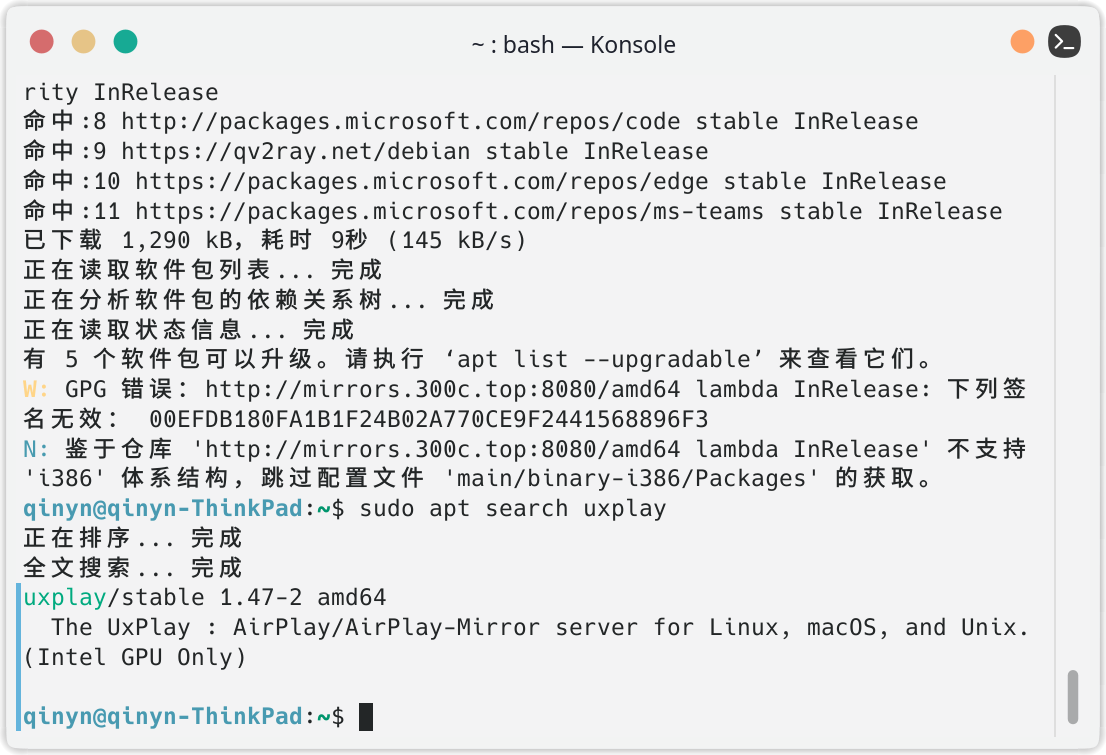Click the 'sudo apt search uxplay' command text

tap(512, 509)
